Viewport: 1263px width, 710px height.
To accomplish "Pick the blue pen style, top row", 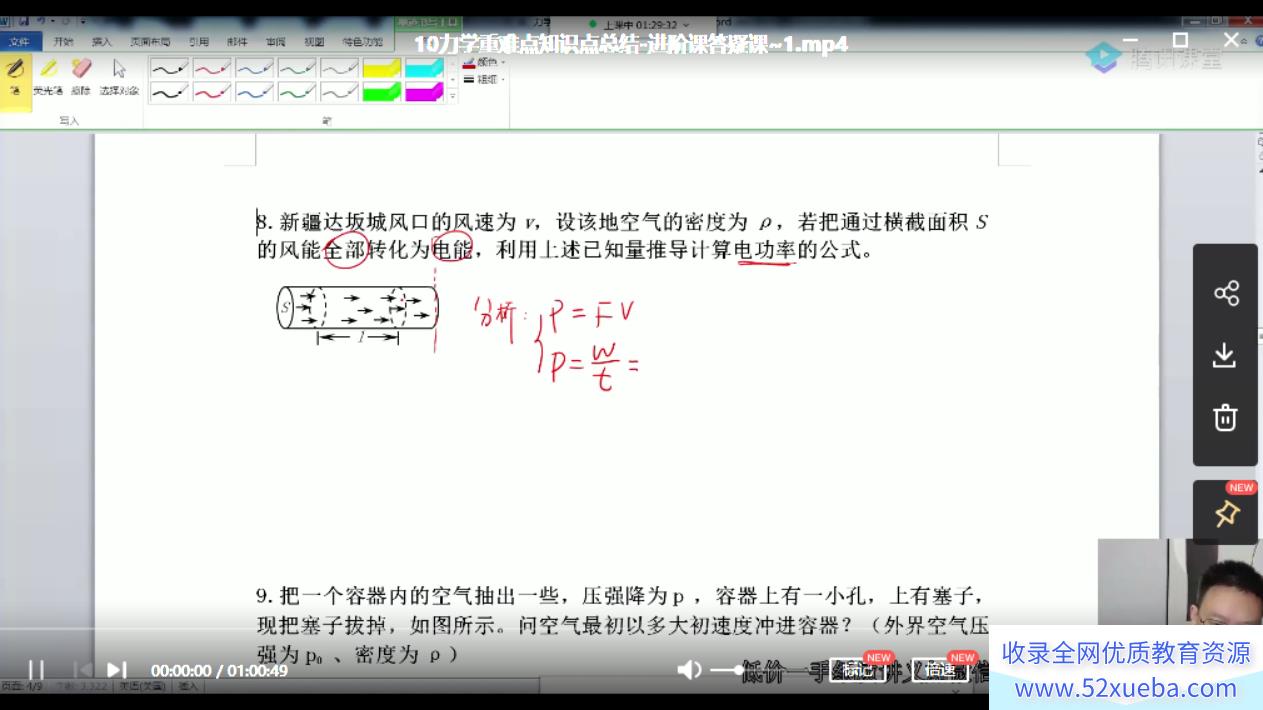I will tap(254, 68).
